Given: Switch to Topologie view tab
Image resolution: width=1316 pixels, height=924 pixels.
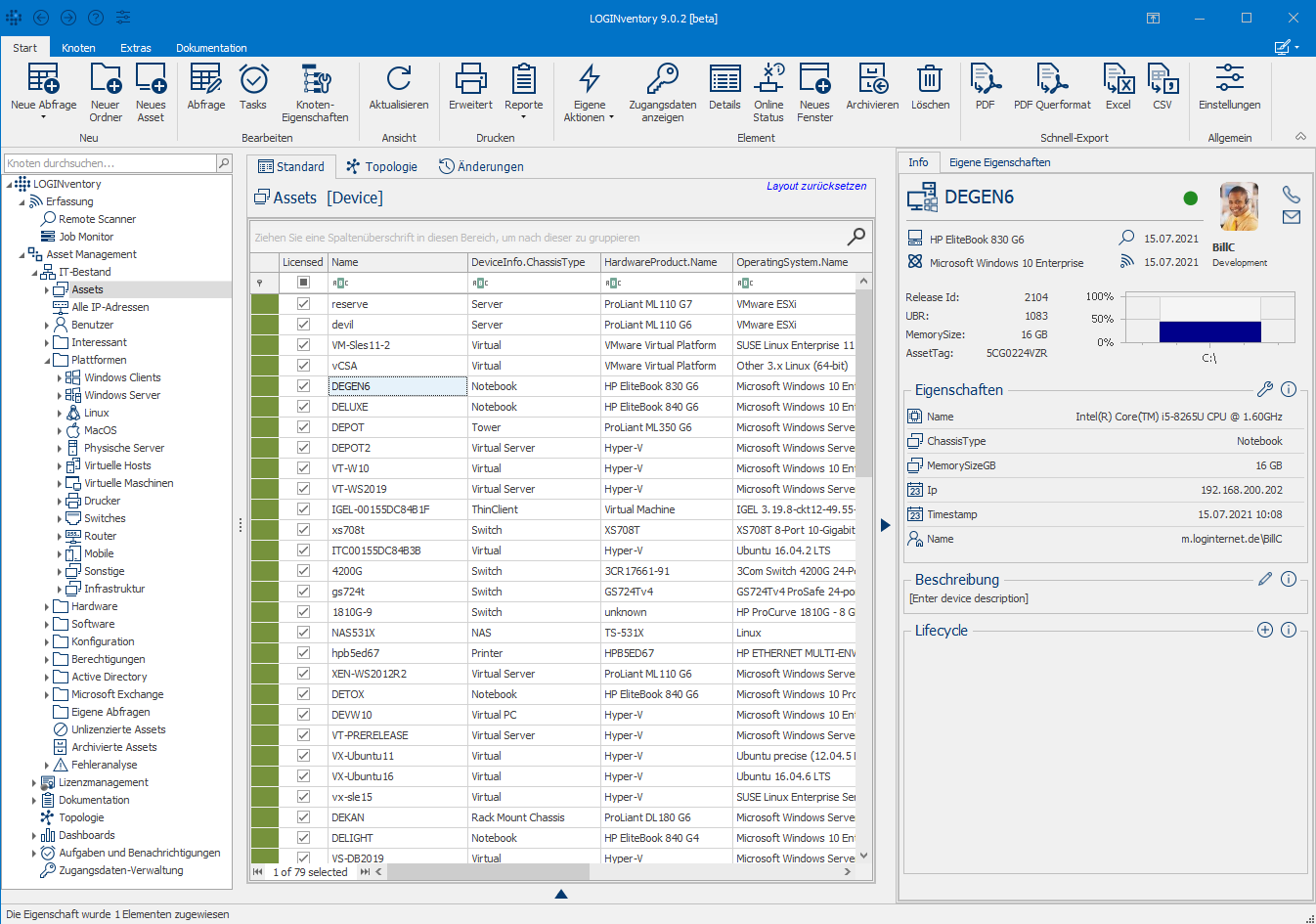Looking at the screenshot, I should coord(381,167).
